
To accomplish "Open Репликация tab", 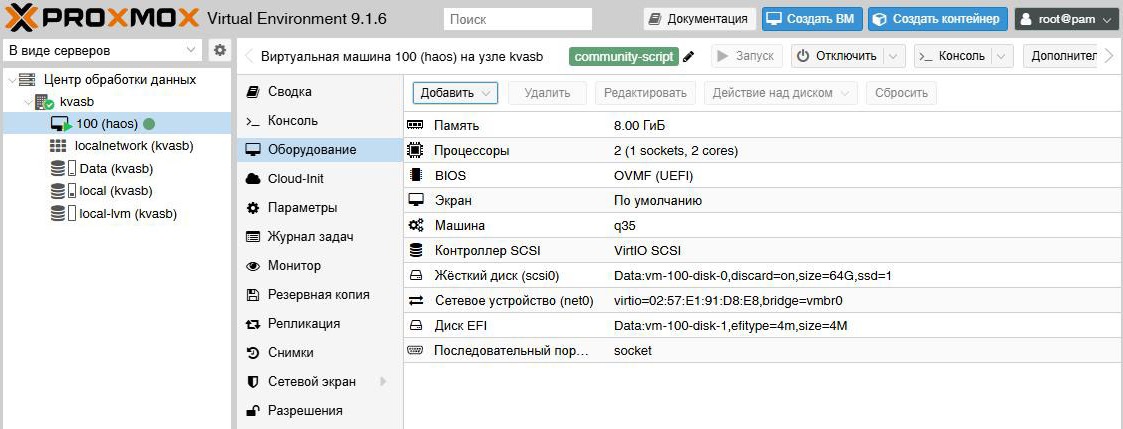I will tap(319, 324).
